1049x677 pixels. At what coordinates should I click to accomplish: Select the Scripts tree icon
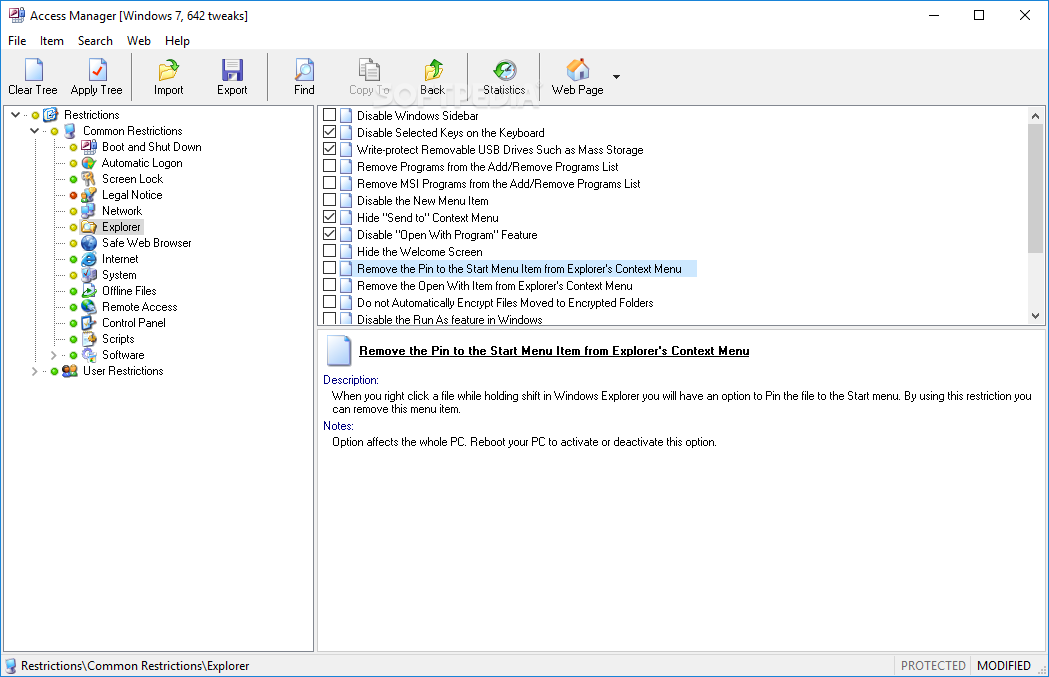point(89,339)
